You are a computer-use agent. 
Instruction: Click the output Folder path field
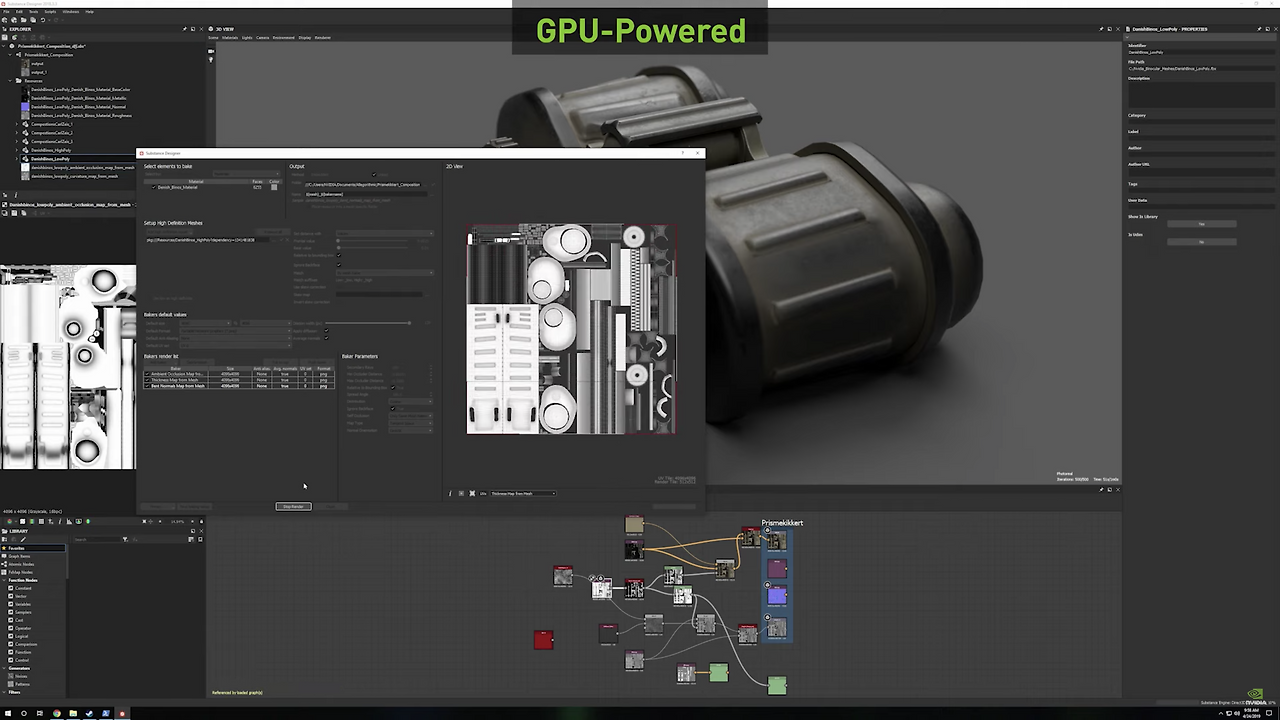coord(362,185)
